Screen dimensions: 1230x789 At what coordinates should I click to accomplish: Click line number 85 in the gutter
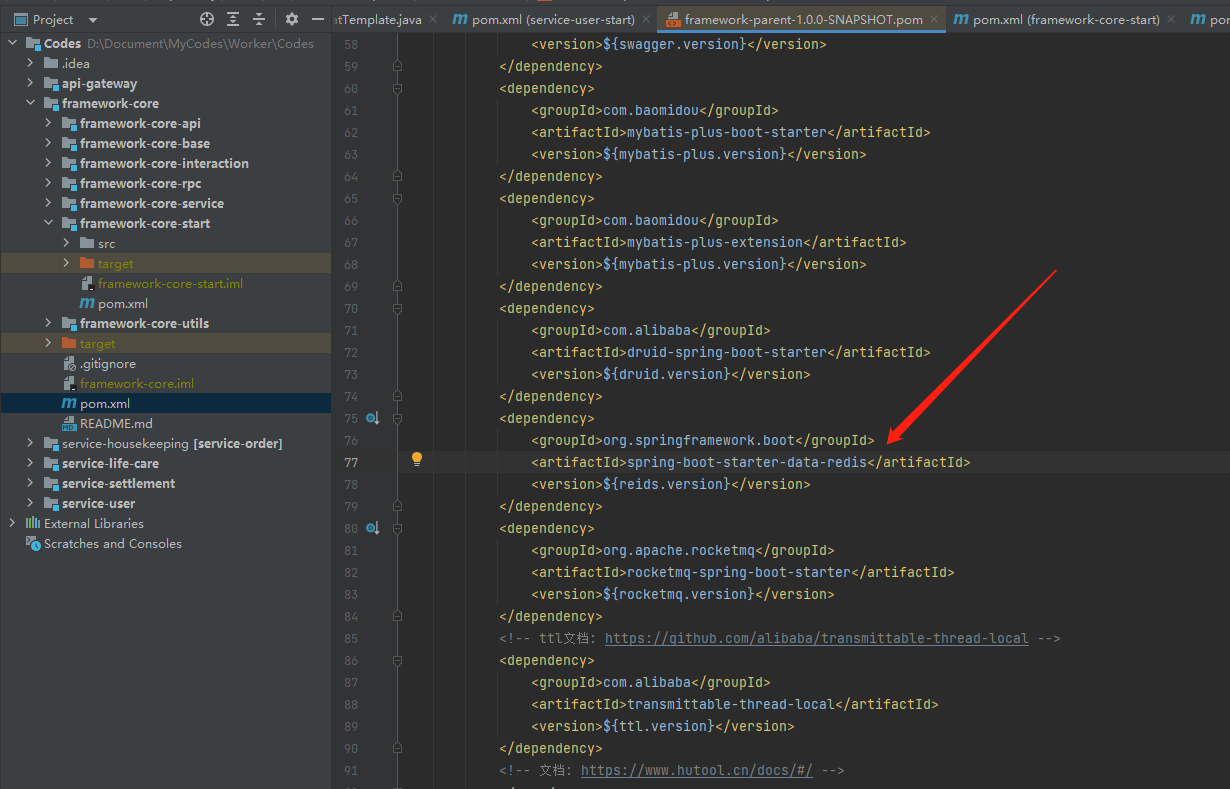point(350,638)
